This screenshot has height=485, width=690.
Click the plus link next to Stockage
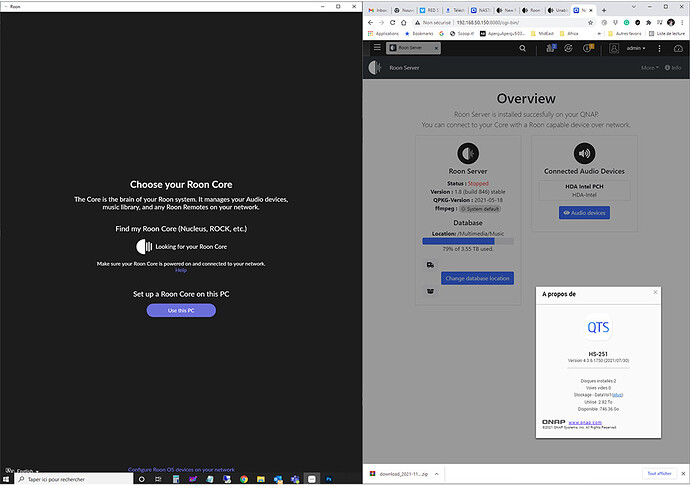tap(617, 395)
